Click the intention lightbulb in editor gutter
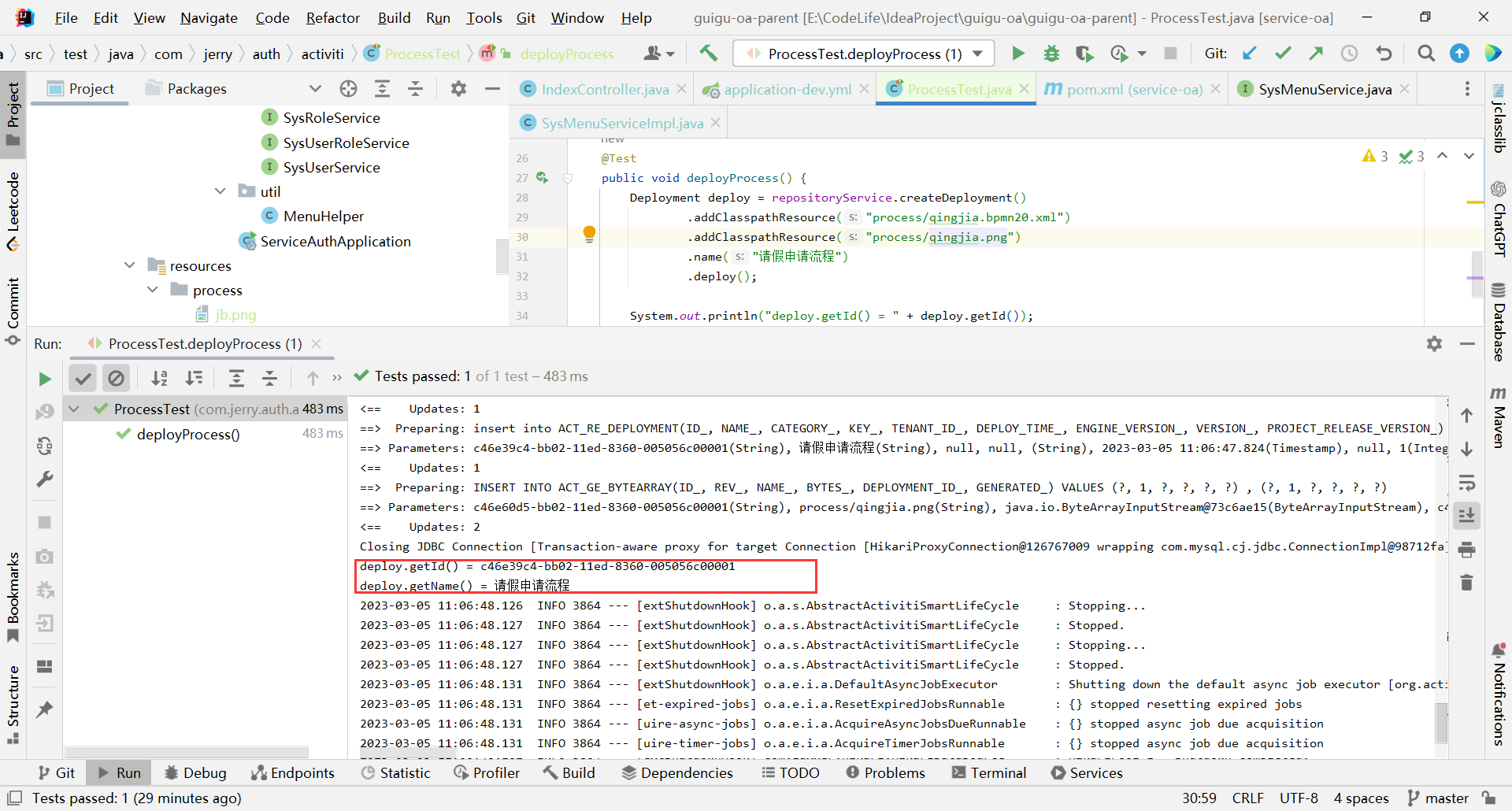Image resolution: width=1512 pixels, height=811 pixels. (589, 233)
